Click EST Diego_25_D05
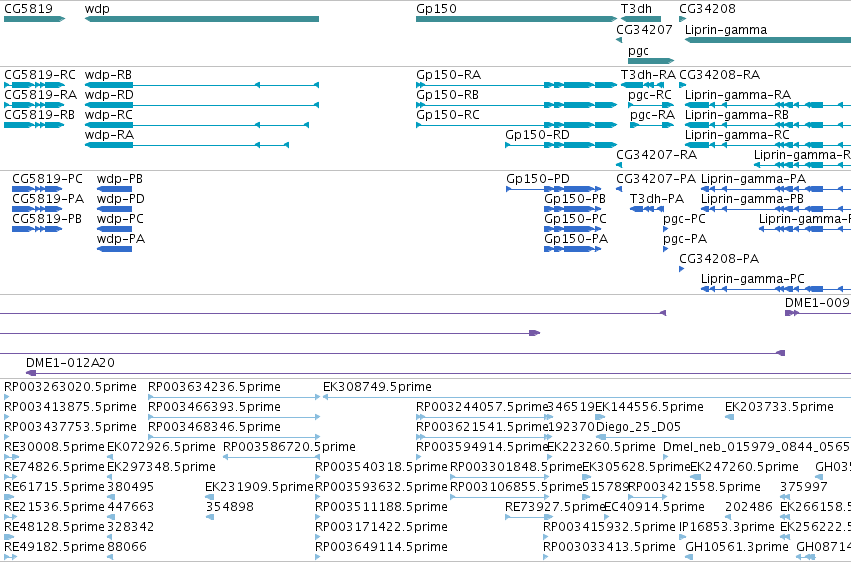The width and height of the screenshot is (851, 562). point(723,437)
